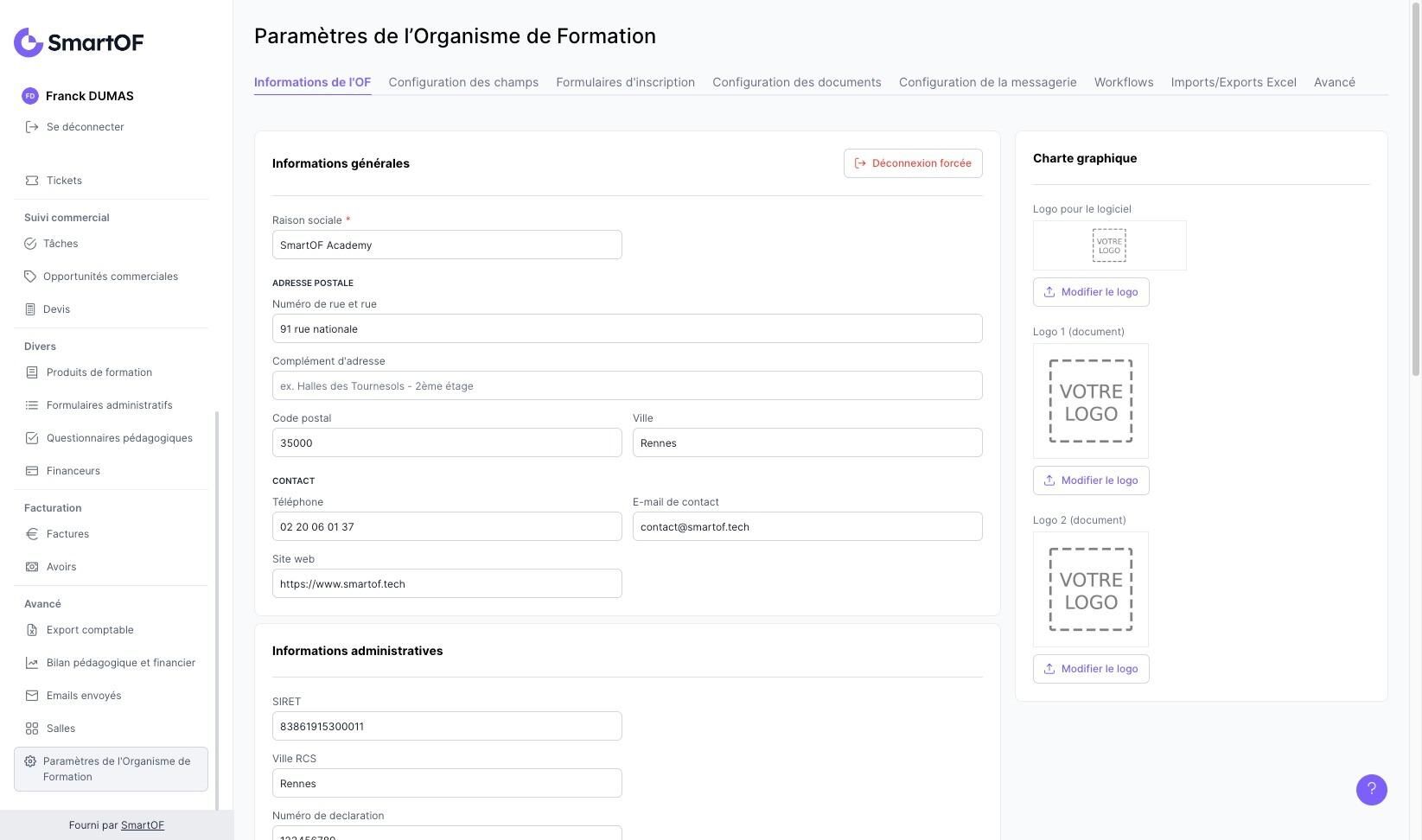Click the Salles grid icon
1422x840 pixels.
tap(32, 729)
